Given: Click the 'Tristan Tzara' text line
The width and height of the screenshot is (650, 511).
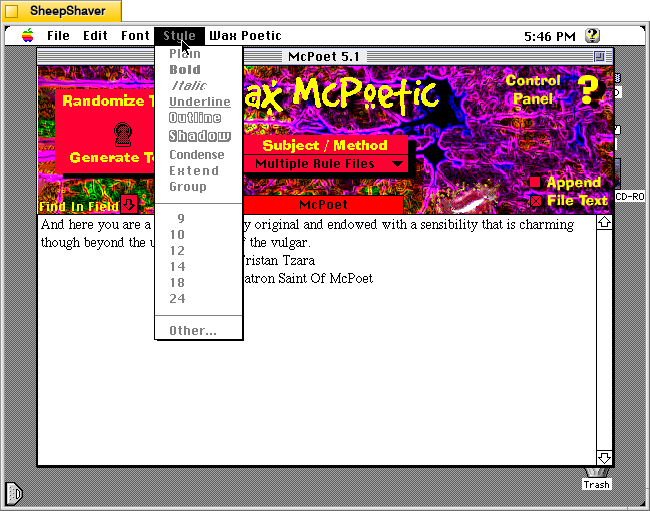Looking at the screenshot, I should coord(279,261).
